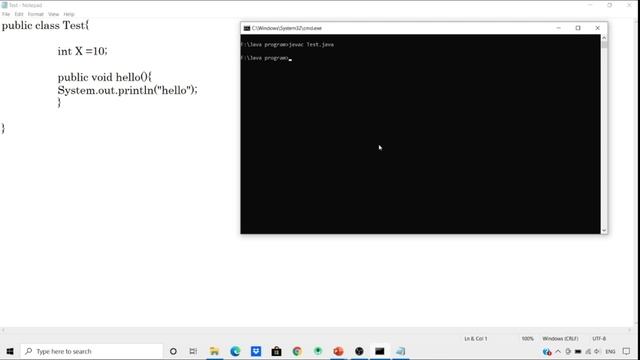The height and width of the screenshot is (360, 640).
Task: Switch to Command Prompt on the taskbar
Action: click(380, 351)
